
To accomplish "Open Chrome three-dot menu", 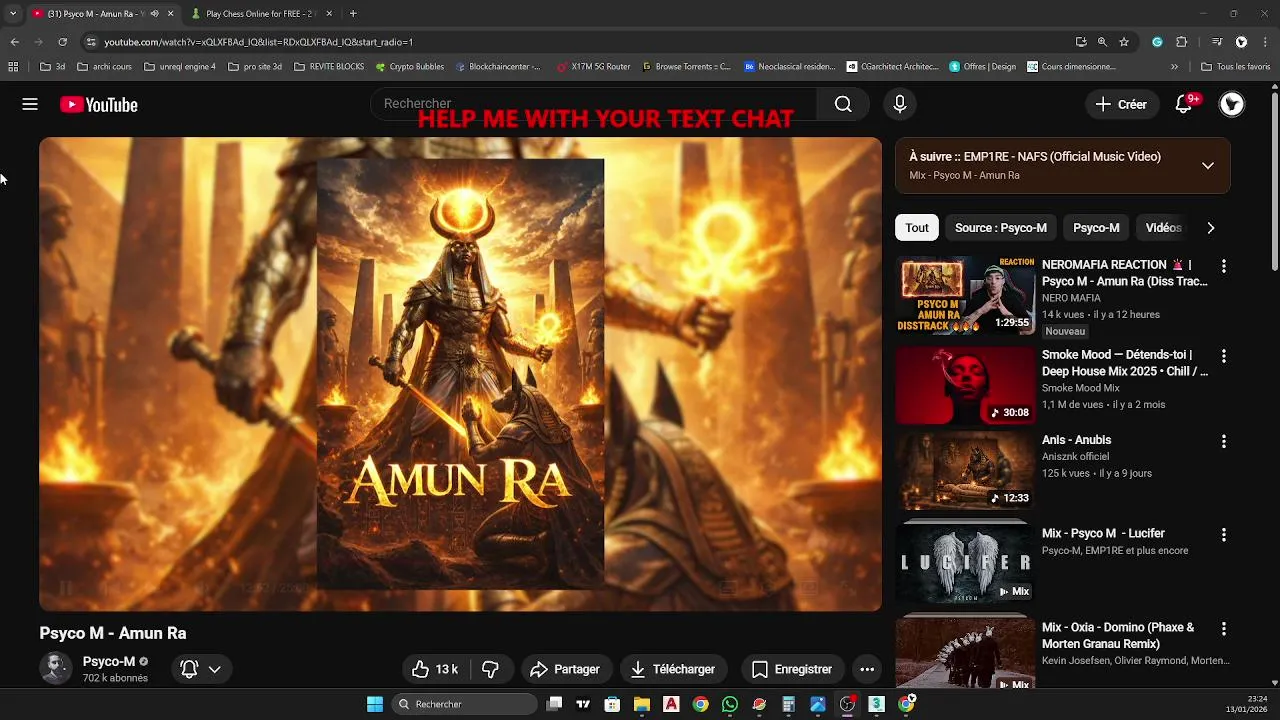I will tap(1265, 42).
